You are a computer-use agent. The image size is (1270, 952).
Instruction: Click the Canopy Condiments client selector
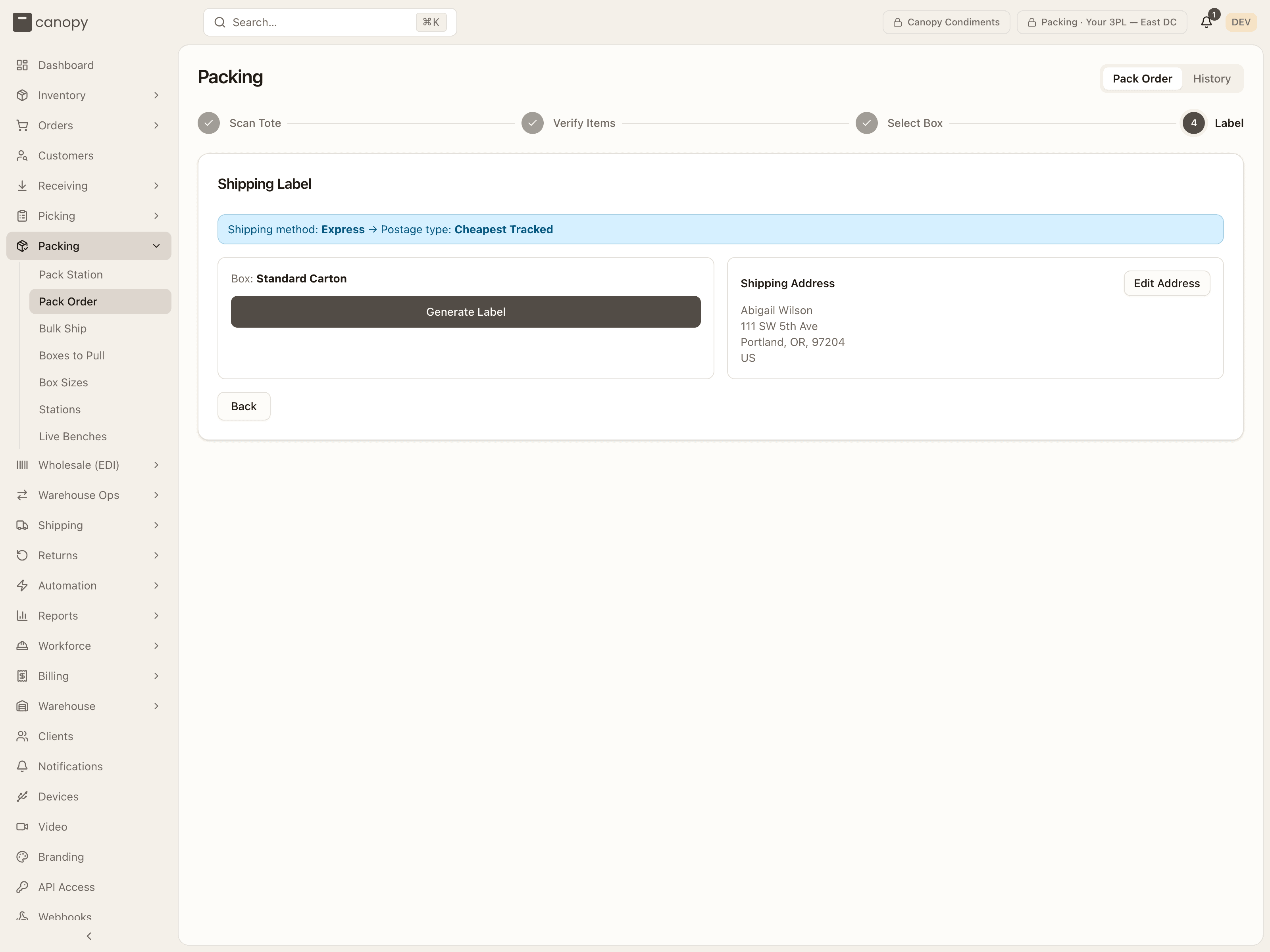click(x=946, y=22)
